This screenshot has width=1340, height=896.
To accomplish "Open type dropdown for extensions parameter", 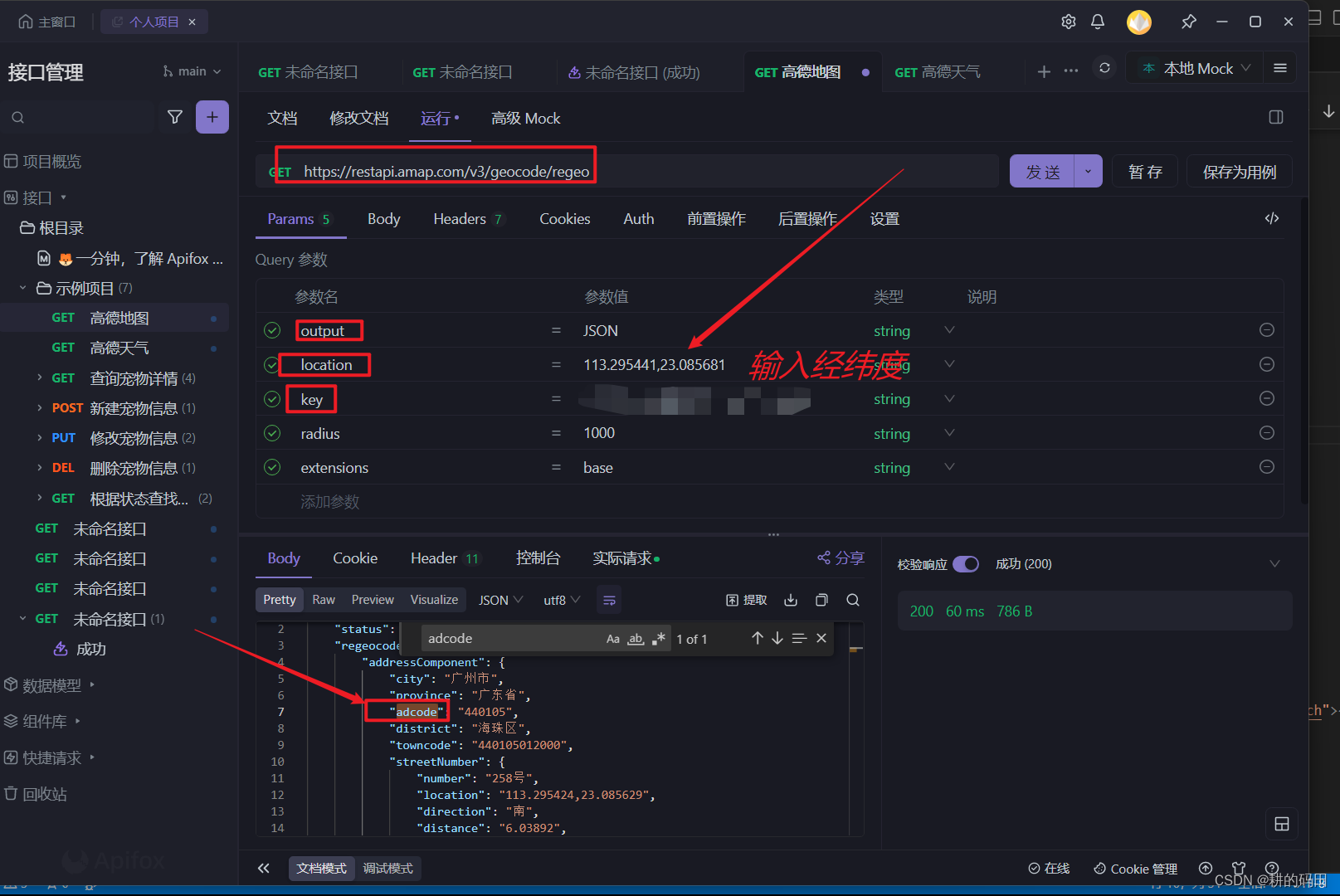I will tap(949, 467).
